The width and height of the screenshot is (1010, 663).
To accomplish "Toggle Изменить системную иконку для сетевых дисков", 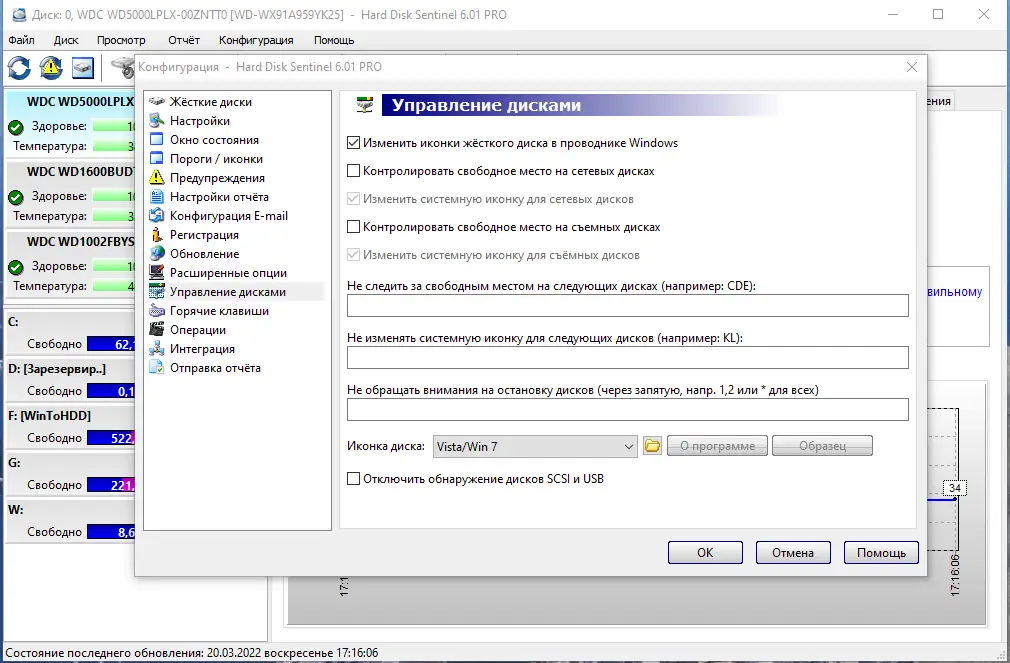I will tap(353, 199).
